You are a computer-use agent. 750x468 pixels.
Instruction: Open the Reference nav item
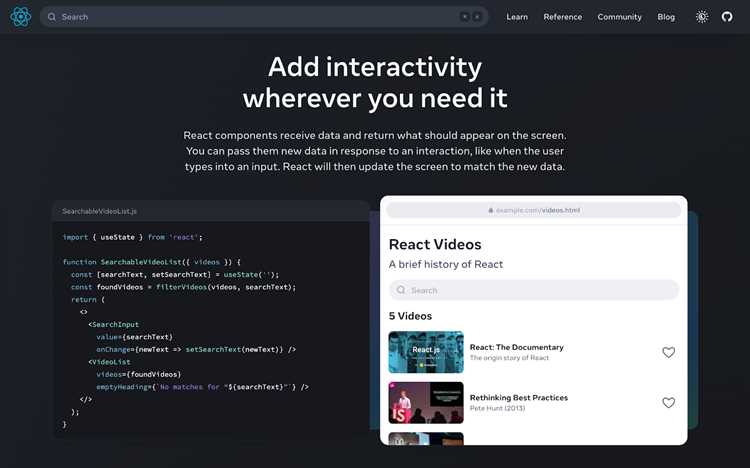pyautogui.click(x=562, y=17)
